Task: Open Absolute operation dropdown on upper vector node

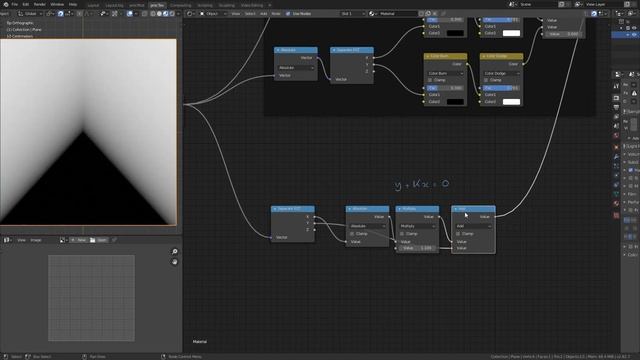Action: 296,68
